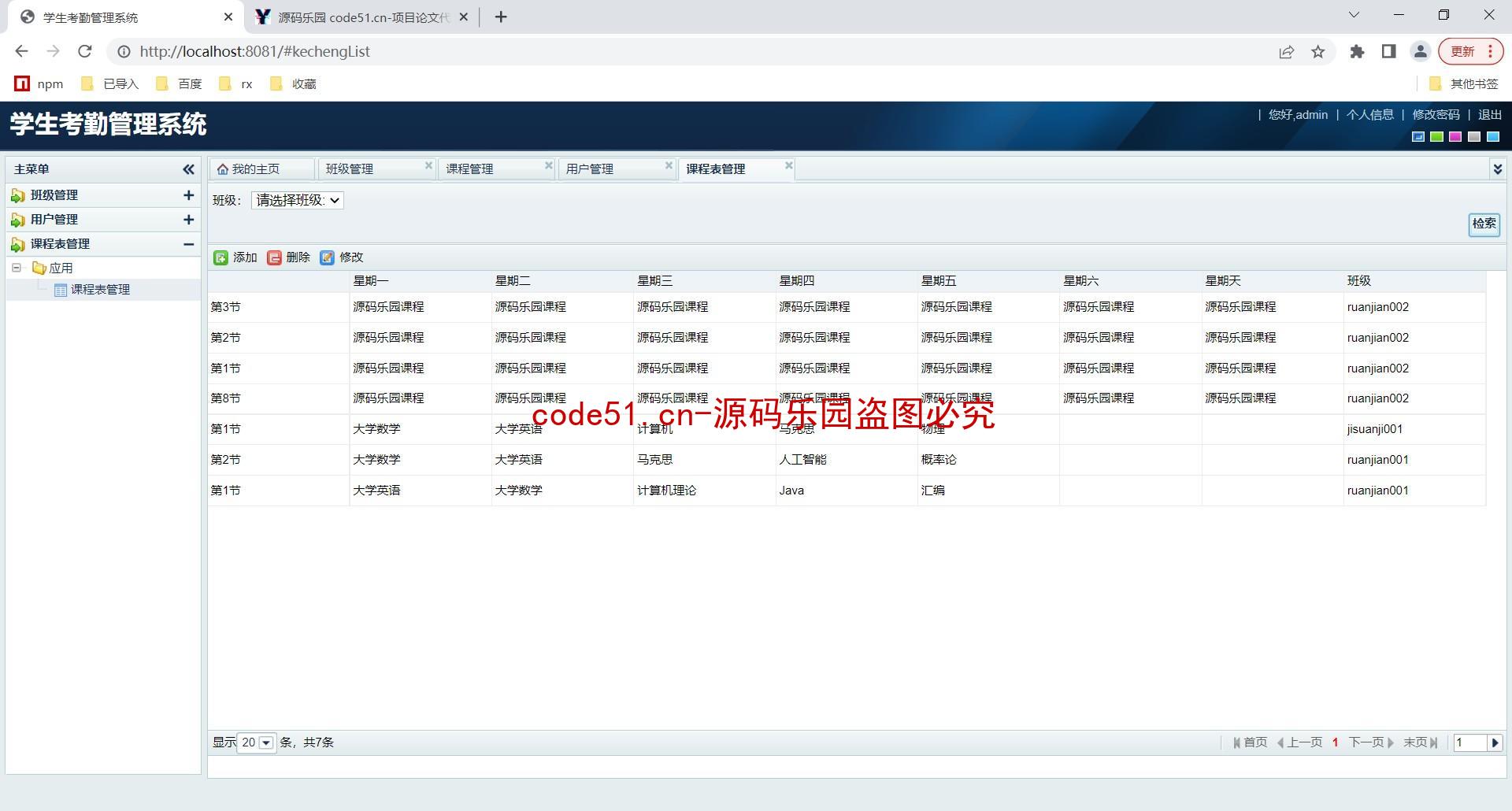Go to 下一页 next page
Viewport: 1512px width, 811px height.
1371,742
